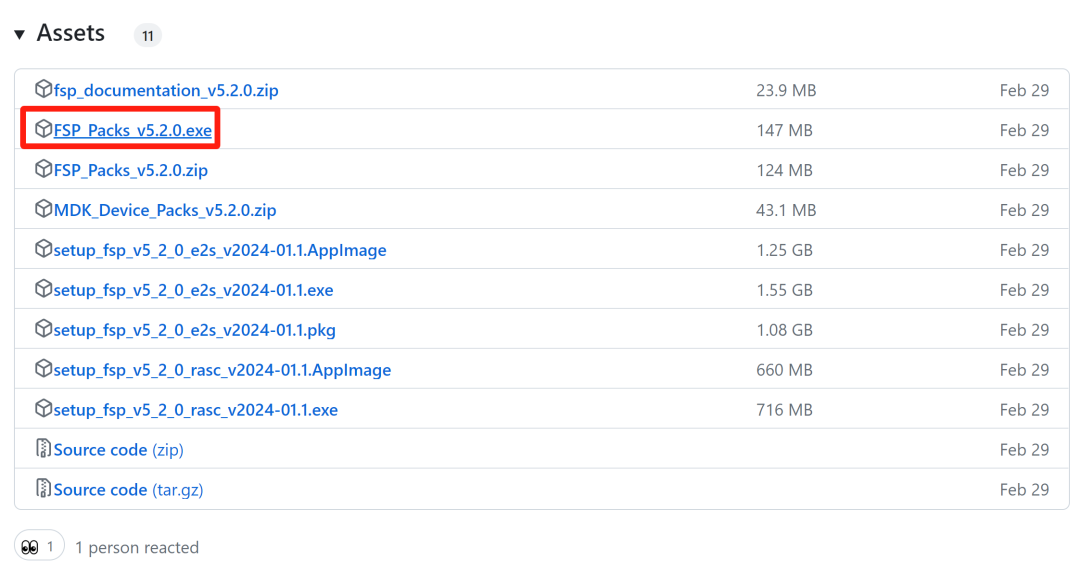Toggle the eyes emoji reaction button
Viewport: 1080px width, 573px height.
tap(39, 547)
